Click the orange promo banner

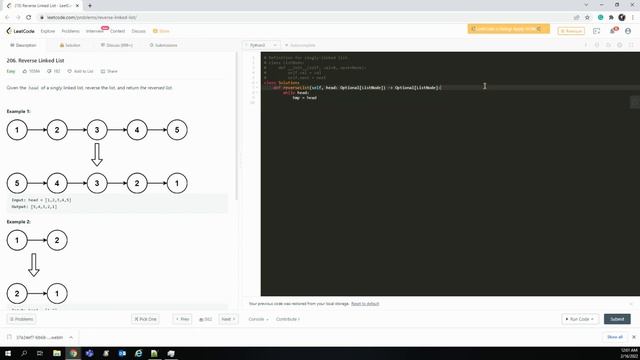pos(509,29)
